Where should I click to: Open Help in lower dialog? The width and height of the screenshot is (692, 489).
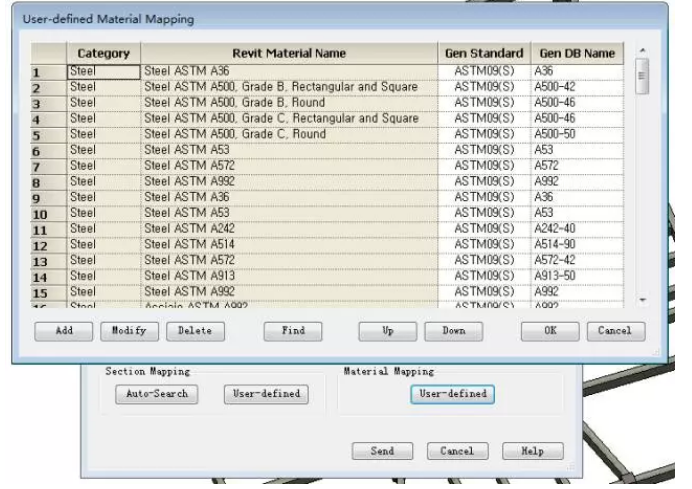[532, 451]
